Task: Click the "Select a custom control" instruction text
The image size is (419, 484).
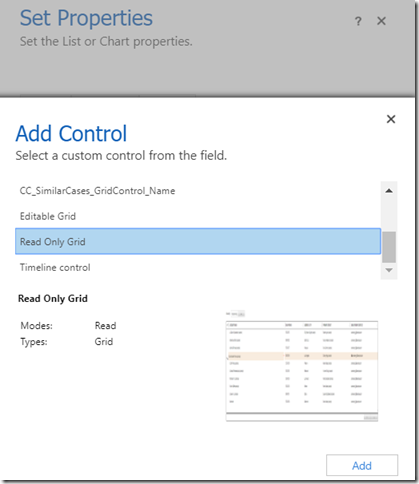Action: 121,156
